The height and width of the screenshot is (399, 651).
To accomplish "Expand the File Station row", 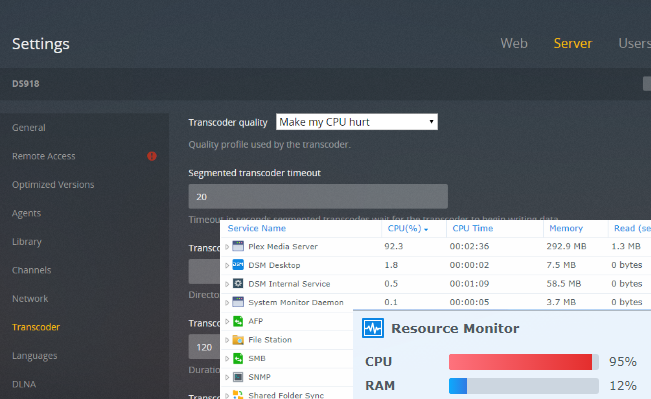I will click(x=227, y=340).
